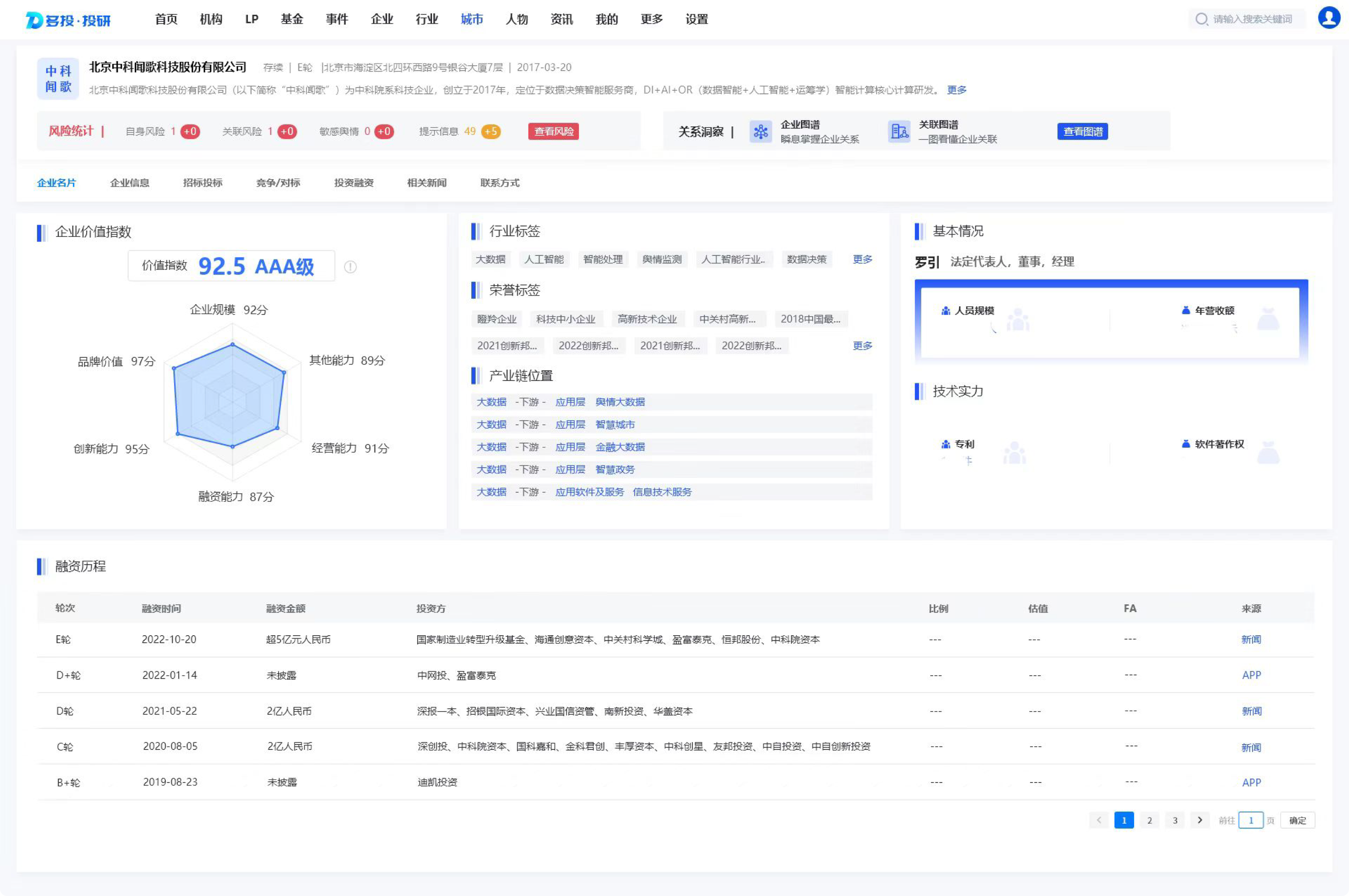Expand company description via 更多 link
Screen dimensions: 1349x896
(x=956, y=90)
